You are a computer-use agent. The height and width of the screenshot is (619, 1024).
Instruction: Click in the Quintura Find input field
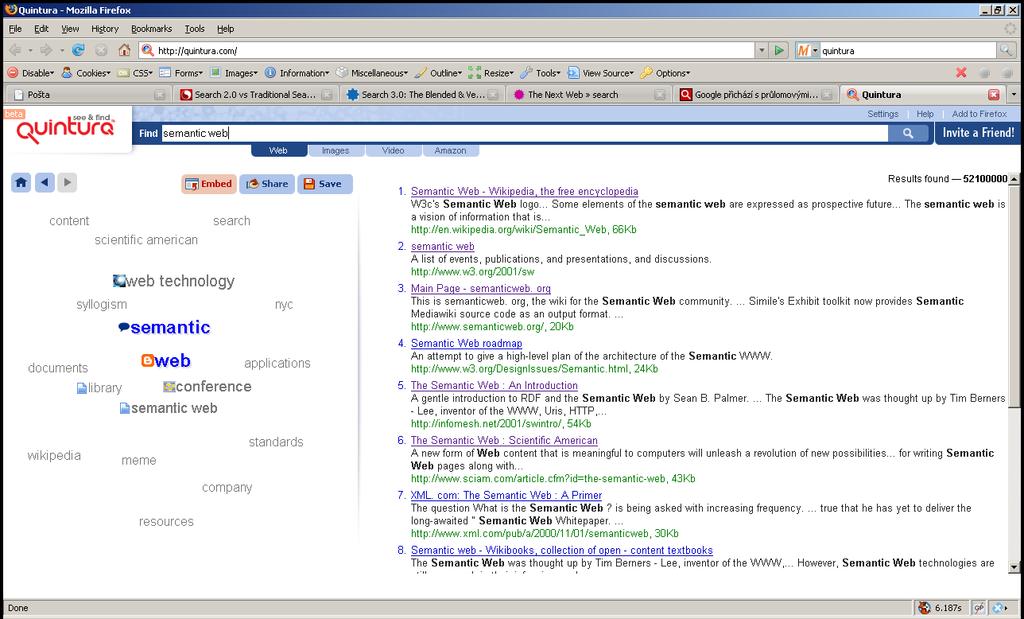tap(524, 133)
